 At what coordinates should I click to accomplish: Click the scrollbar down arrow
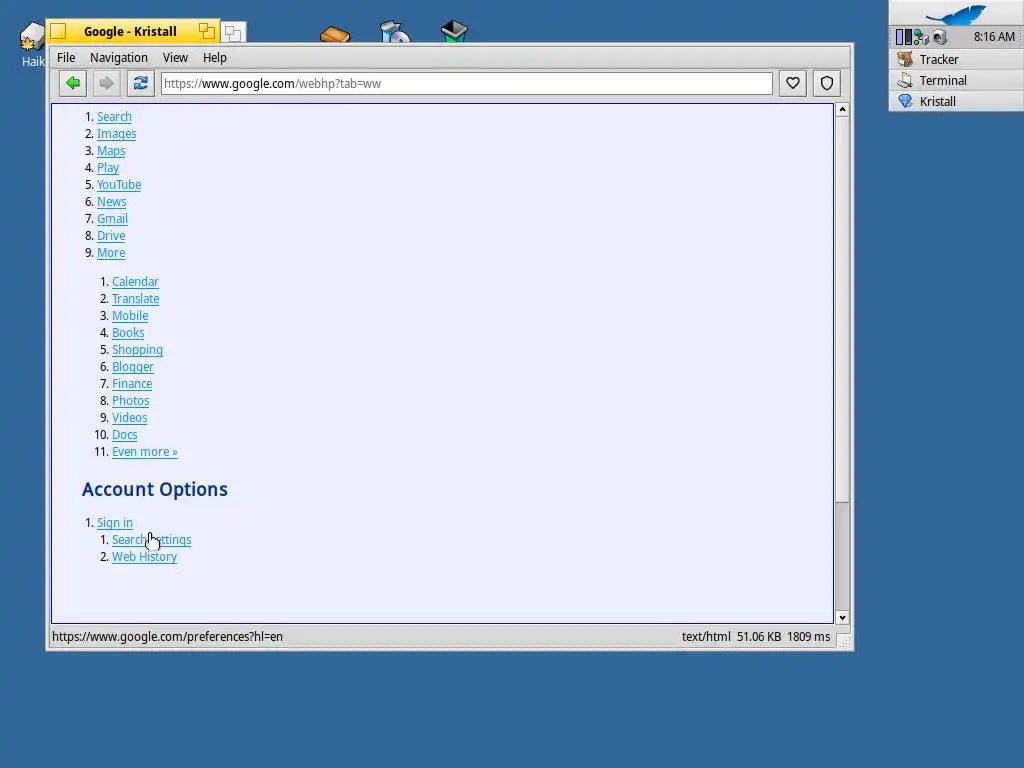pos(842,618)
